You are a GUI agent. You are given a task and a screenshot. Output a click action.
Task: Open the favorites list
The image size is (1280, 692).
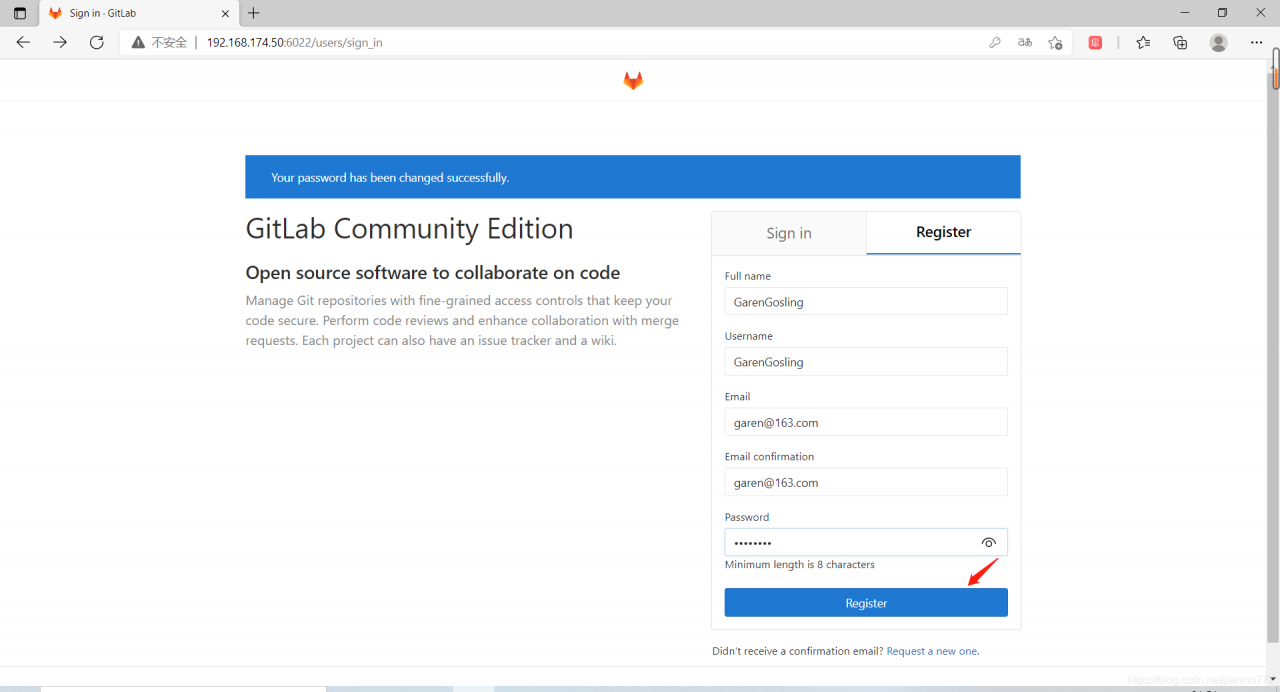pos(1143,42)
